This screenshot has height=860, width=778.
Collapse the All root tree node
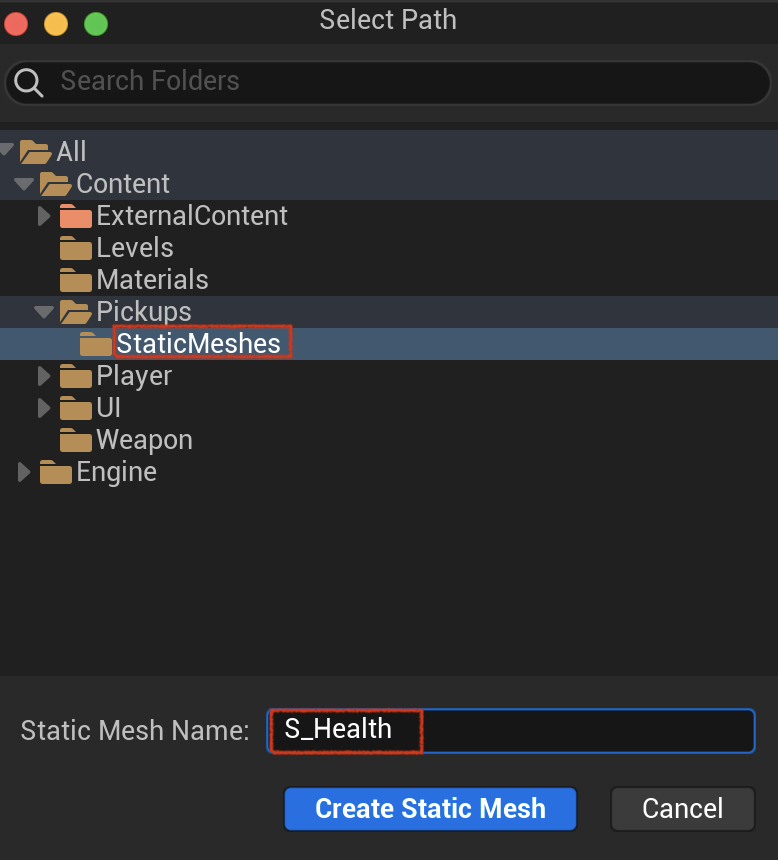(x=7, y=149)
